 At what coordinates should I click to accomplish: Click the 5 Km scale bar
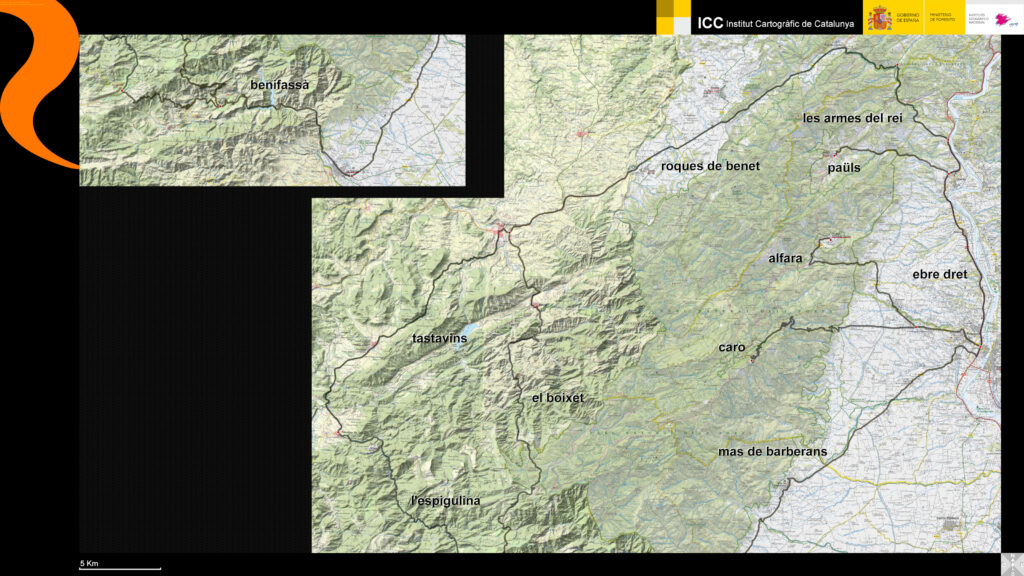120,566
